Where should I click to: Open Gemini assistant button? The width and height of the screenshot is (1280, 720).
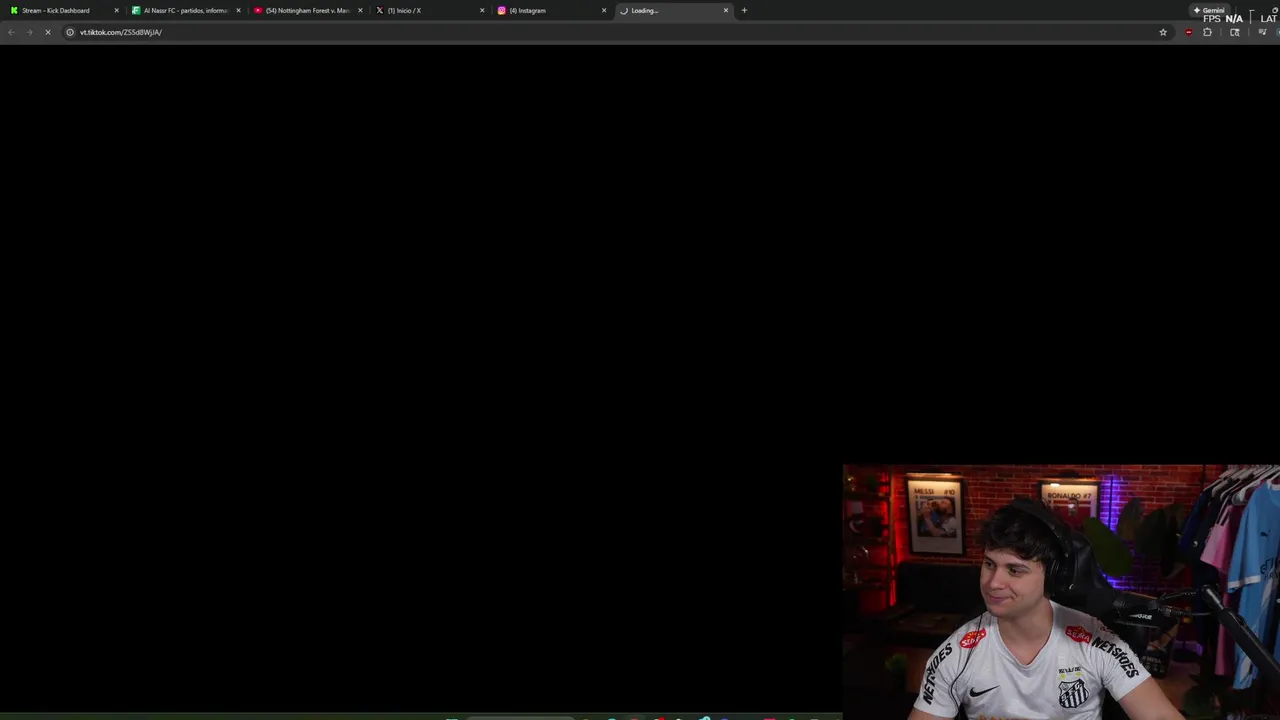pos(1209,10)
